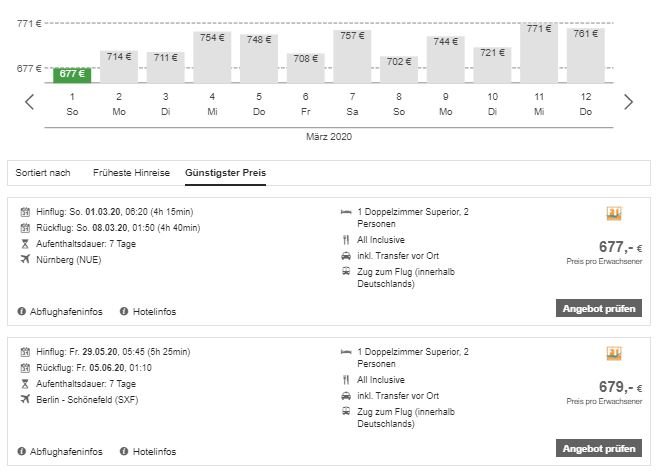
Task: Sort by Früheste Hinreise
Action: click(131, 173)
